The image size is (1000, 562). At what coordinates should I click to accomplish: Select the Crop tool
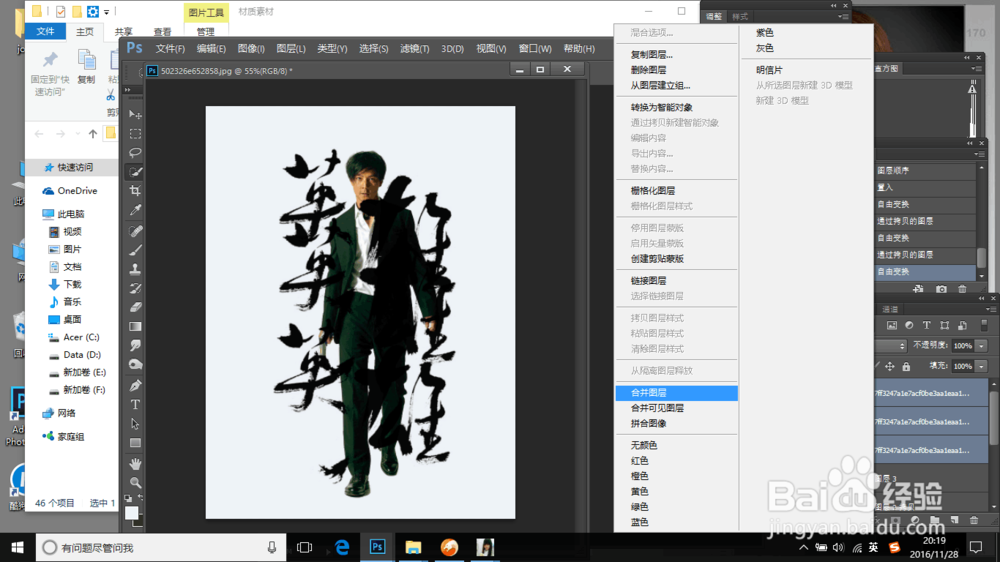135,191
